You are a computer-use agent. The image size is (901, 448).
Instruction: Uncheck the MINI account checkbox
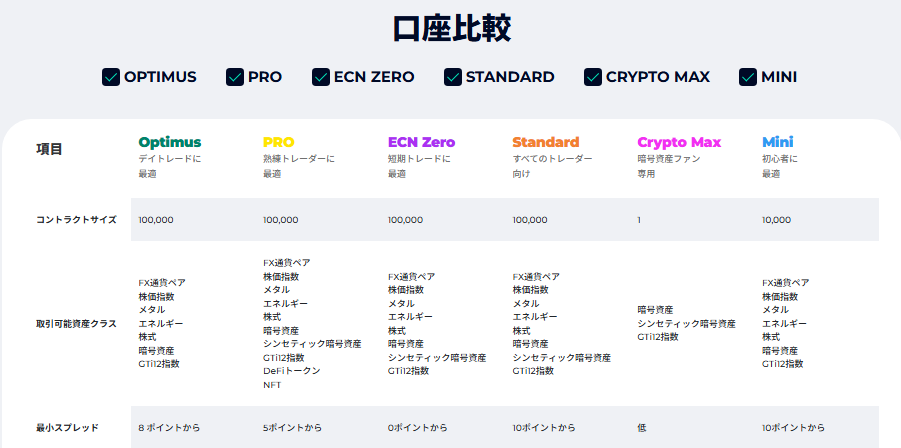748,77
